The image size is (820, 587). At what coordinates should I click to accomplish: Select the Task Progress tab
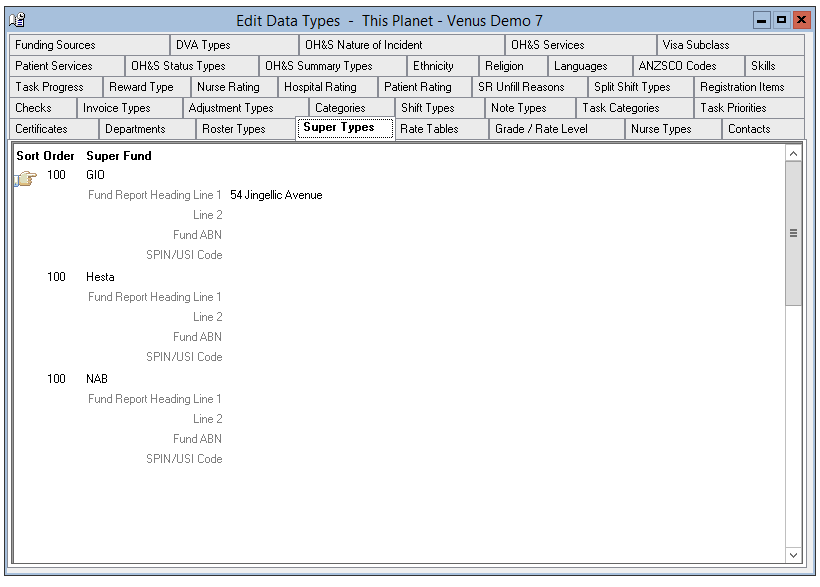pos(56,87)
